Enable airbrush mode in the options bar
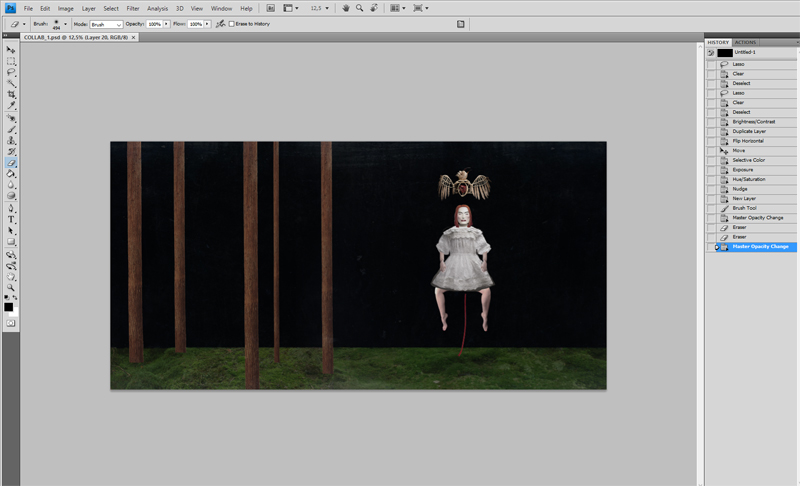The image size is (800, 486). click(220, 23)
